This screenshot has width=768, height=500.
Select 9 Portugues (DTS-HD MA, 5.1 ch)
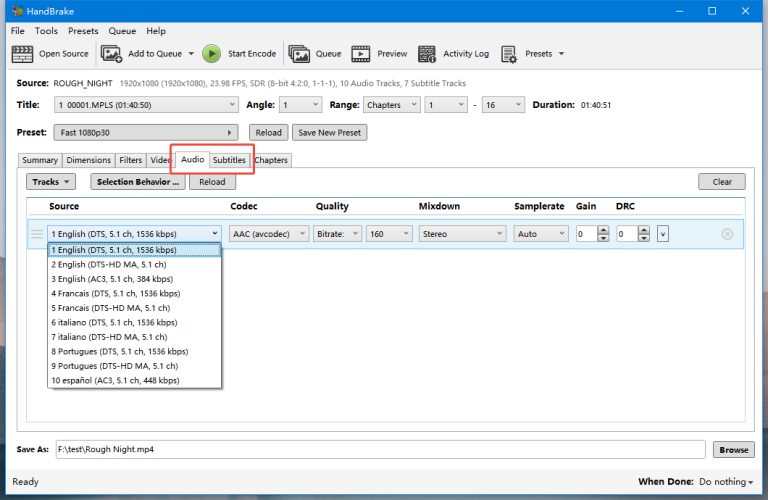coord(134,366)
